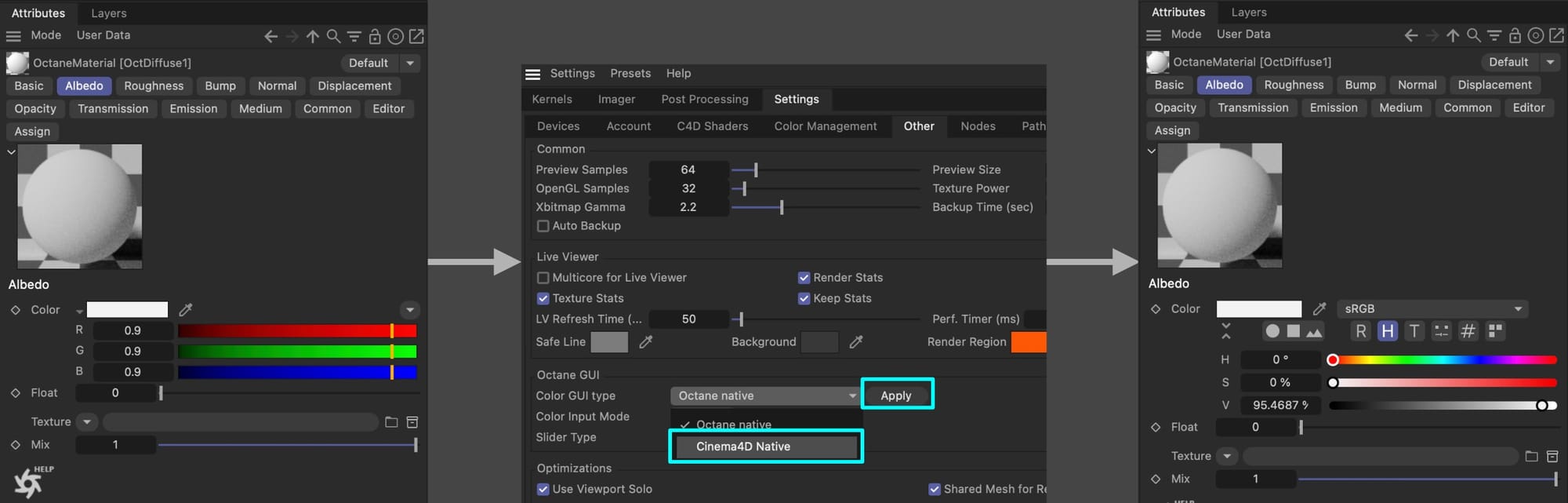Switch to Layers tab in left panel

(109, 13)
